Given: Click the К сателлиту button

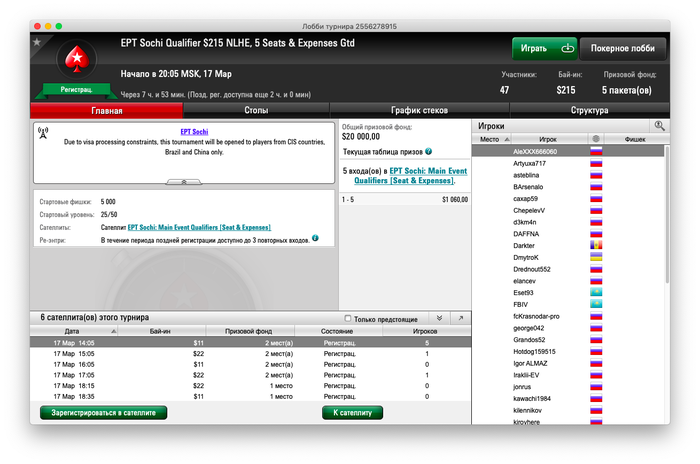Looking at the screenshot, I should coord(353,413).
